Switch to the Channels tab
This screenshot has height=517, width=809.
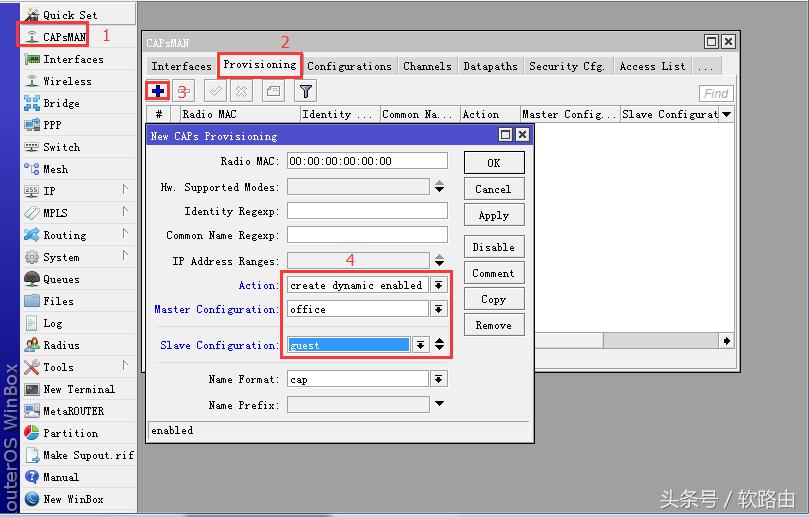coord(427,67)
